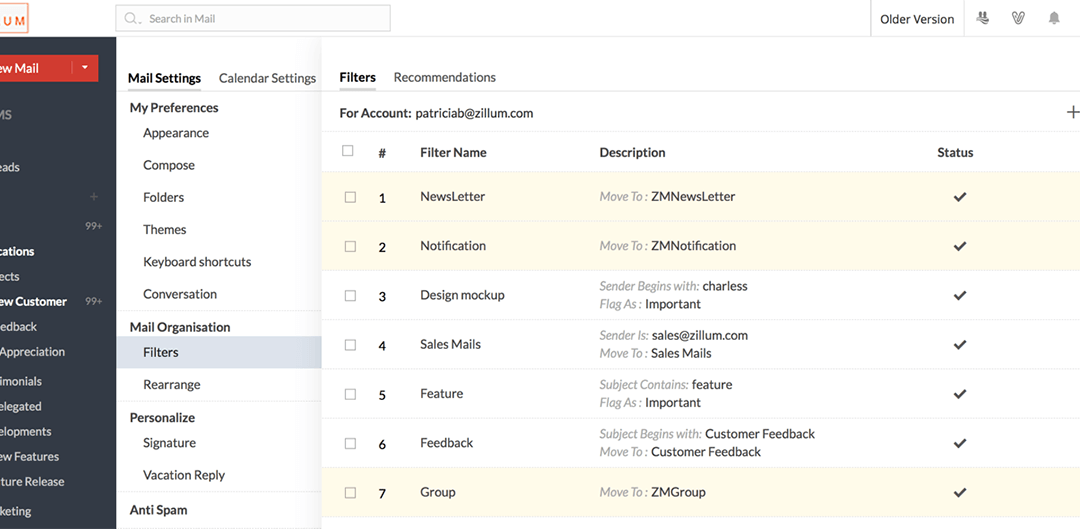Toggle status checkmark for NewsLetter filter
The image size is (1080, 529).
click(960, 197)
